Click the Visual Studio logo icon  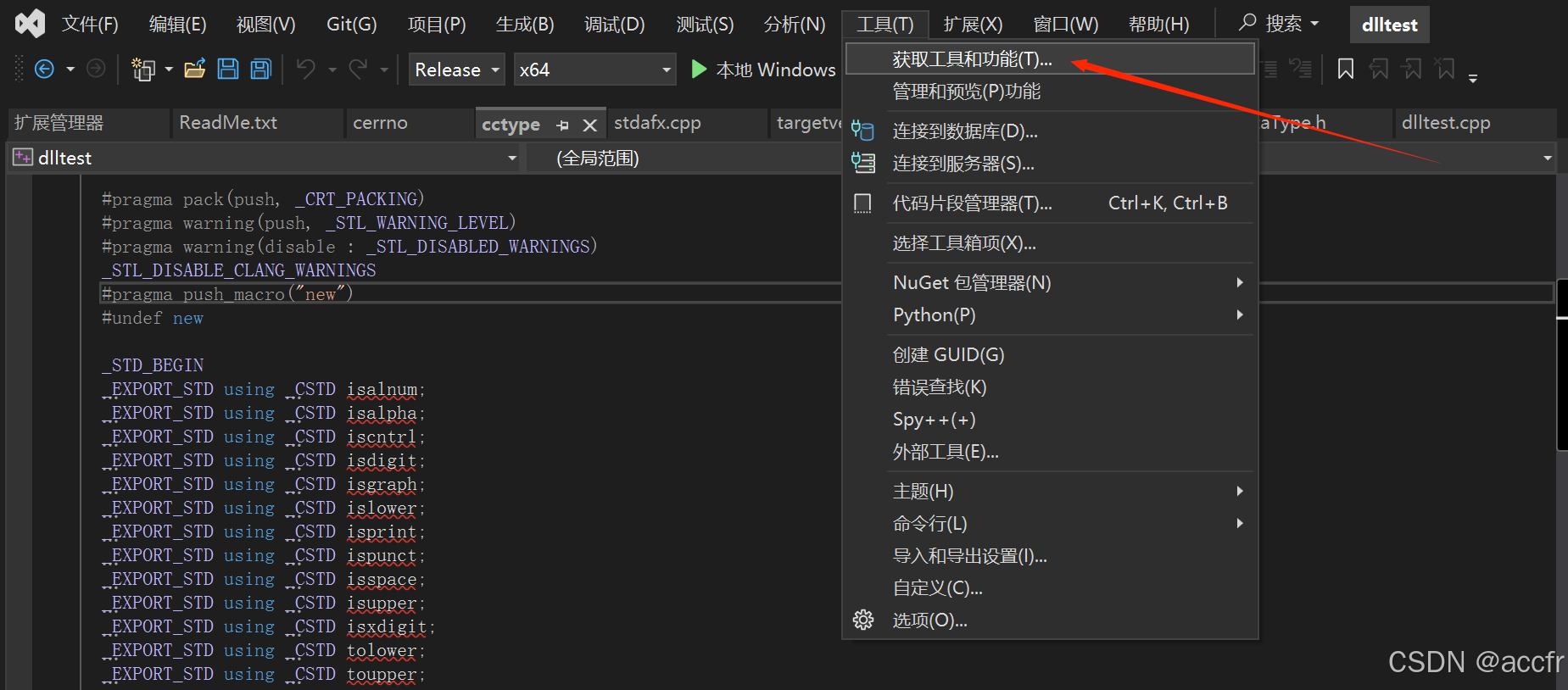coord(31,24)
